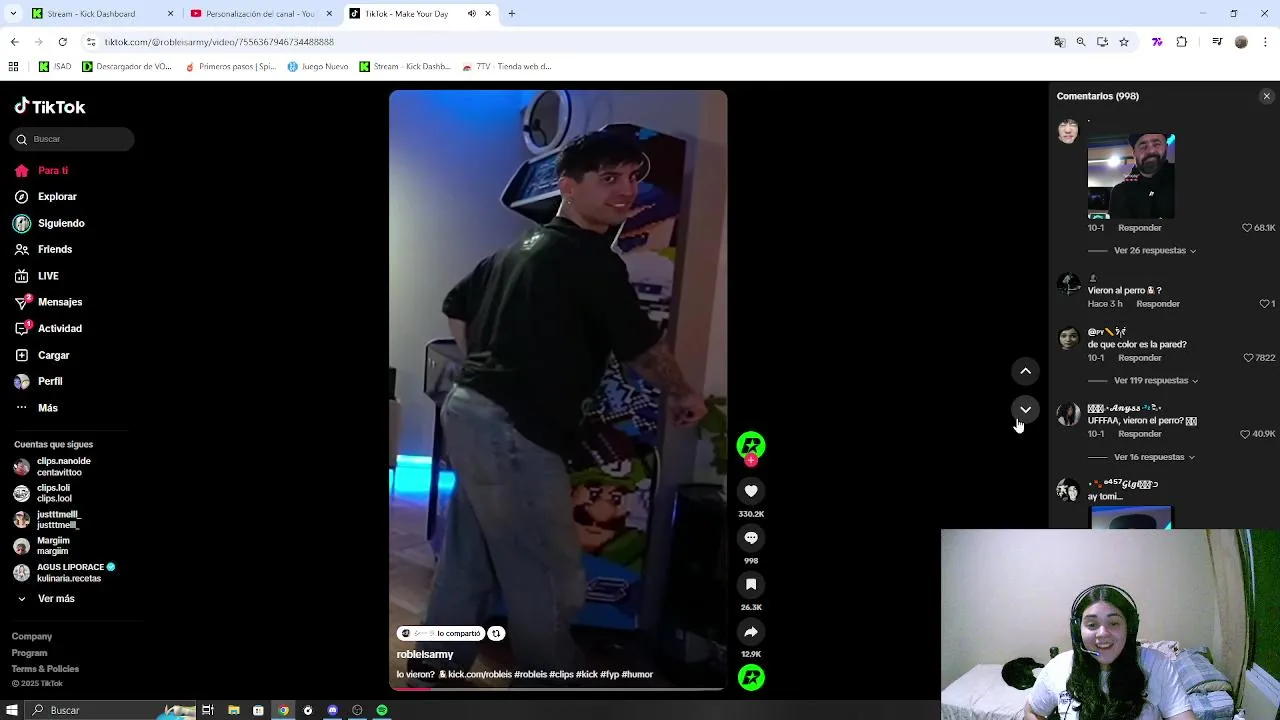Image resolution: width=1280 pixels, height=720 pixels.
Task: Open justtmelll_ followed account
Action: pos(47,520)
